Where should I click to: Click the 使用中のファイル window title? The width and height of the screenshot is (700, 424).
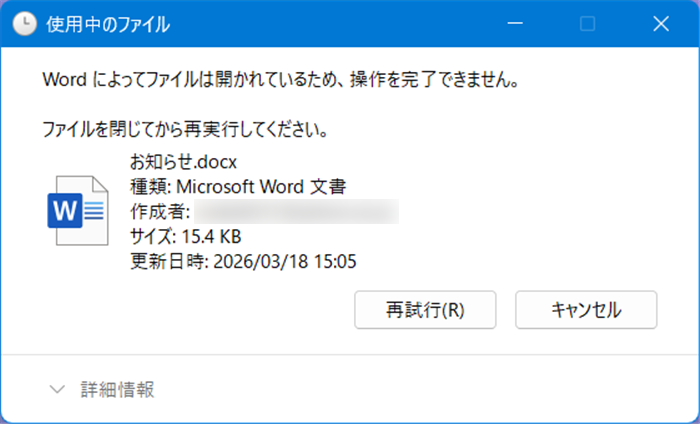click(x=108, y=24)
